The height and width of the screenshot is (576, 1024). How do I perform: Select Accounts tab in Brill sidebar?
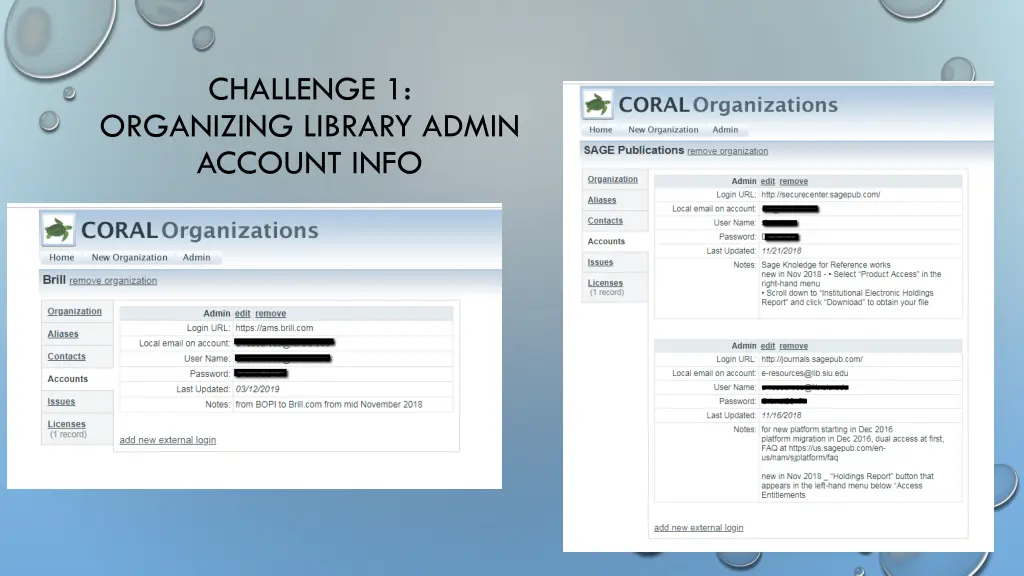click(x=68, y=379)
